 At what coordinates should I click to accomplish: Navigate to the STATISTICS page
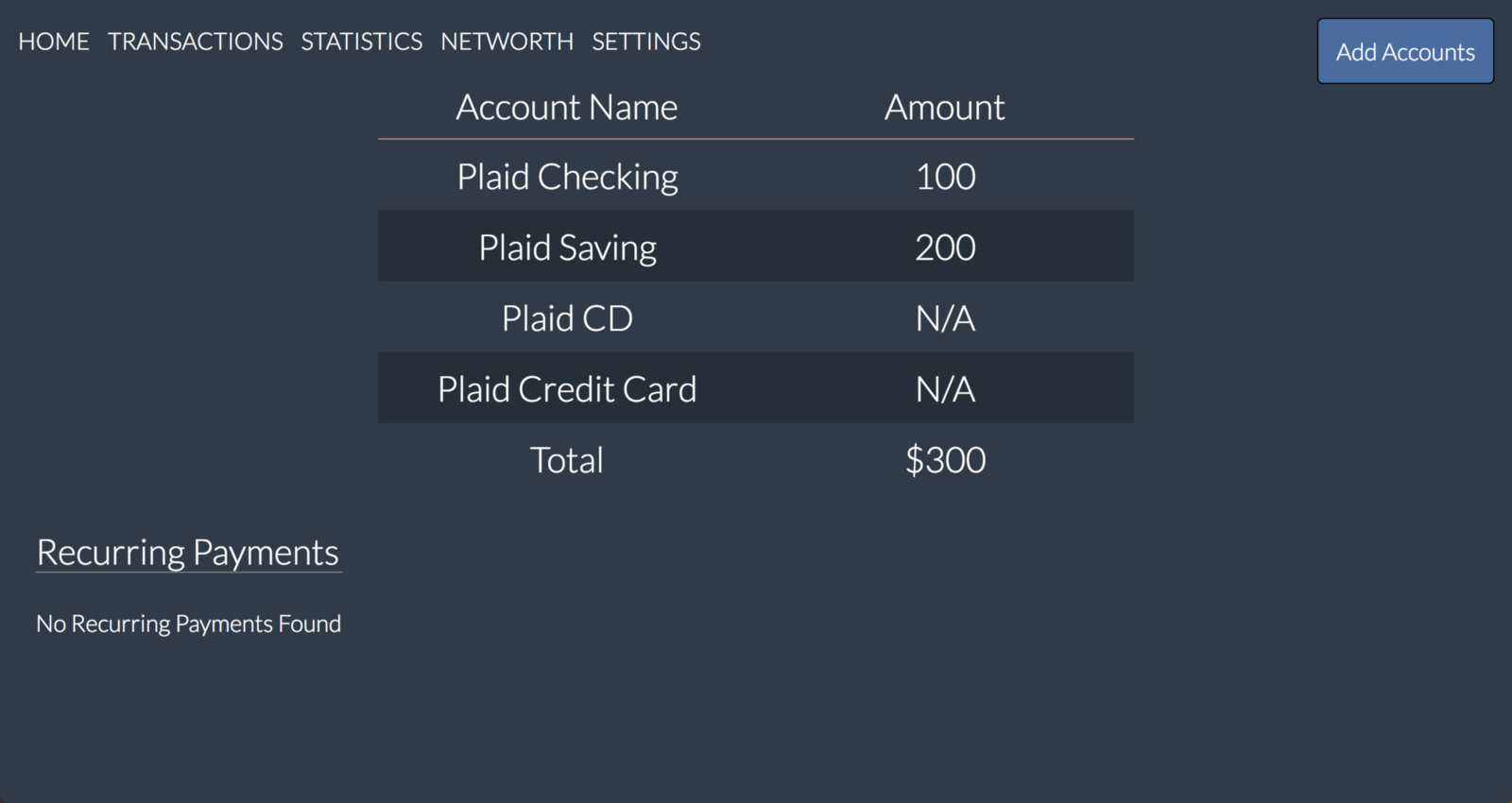pos(362,42)
